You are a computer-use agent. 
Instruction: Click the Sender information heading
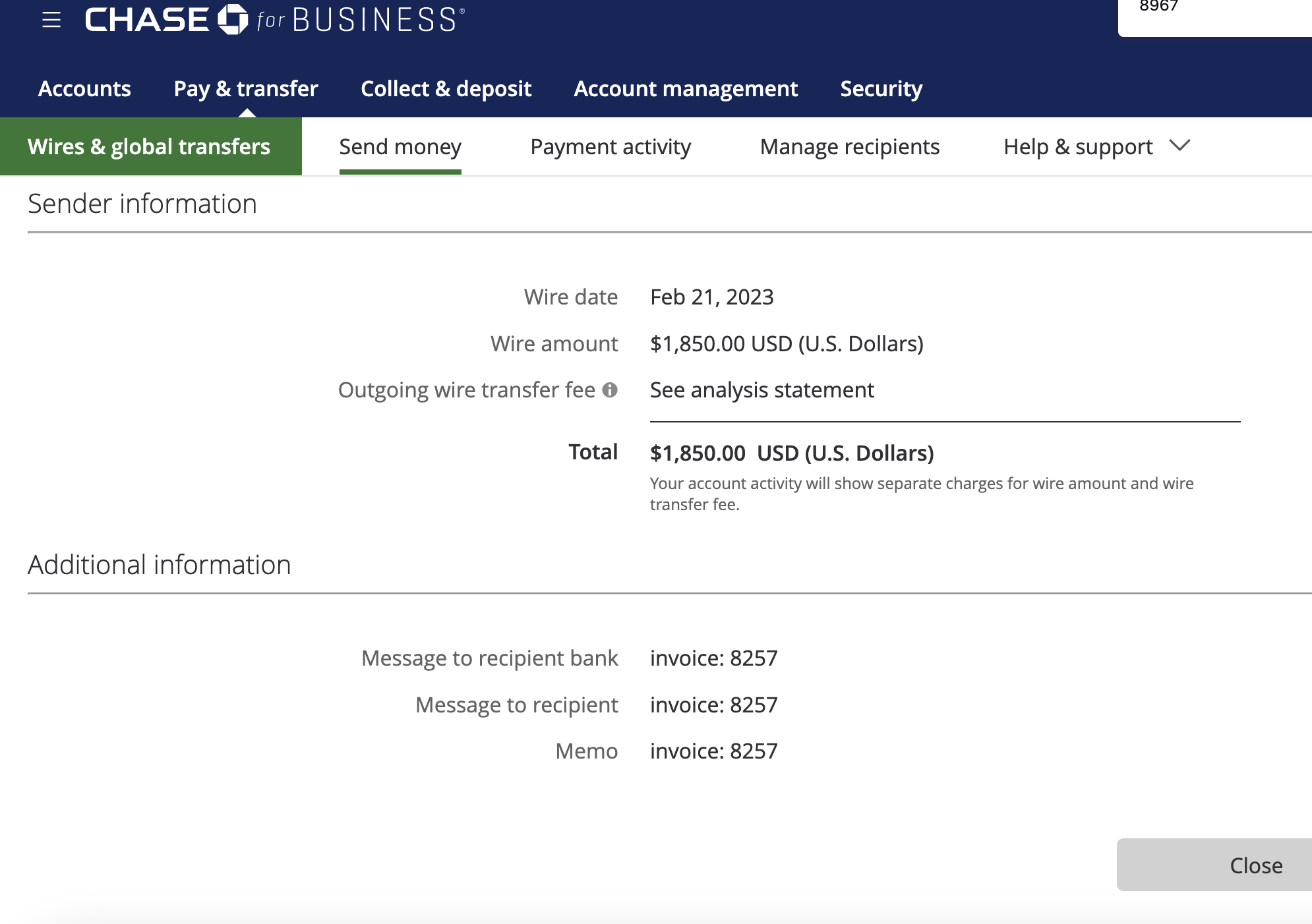142,204
